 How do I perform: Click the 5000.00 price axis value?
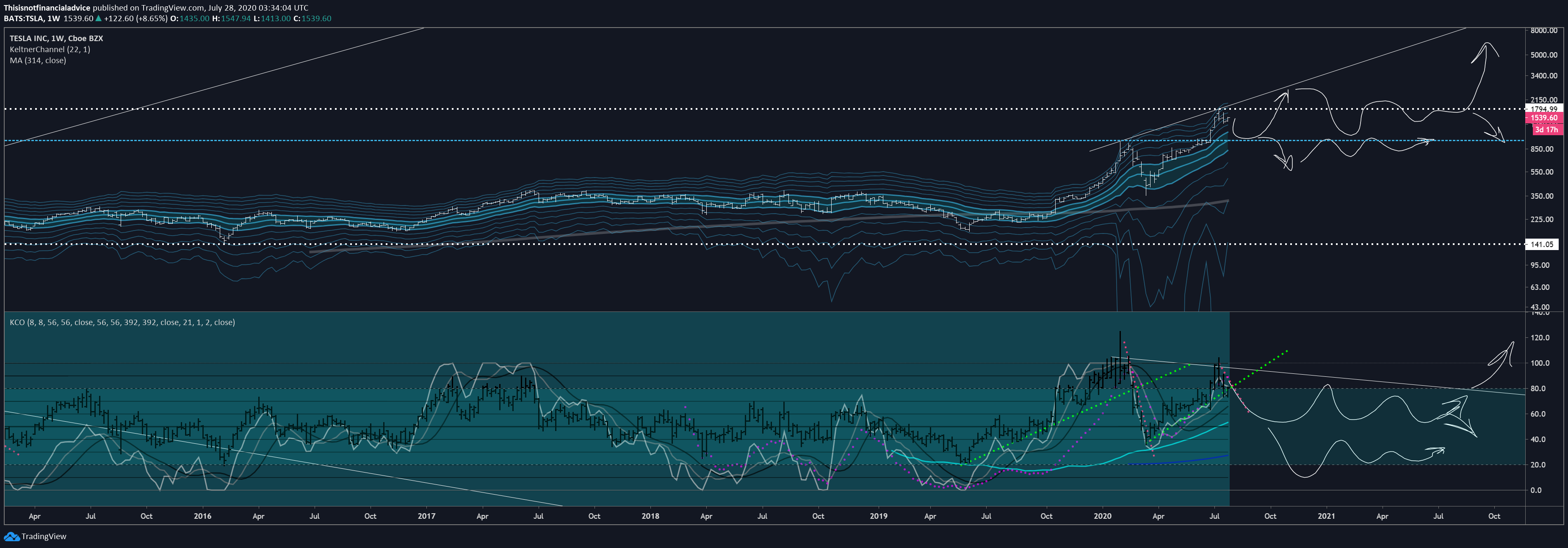[1544, 55]
